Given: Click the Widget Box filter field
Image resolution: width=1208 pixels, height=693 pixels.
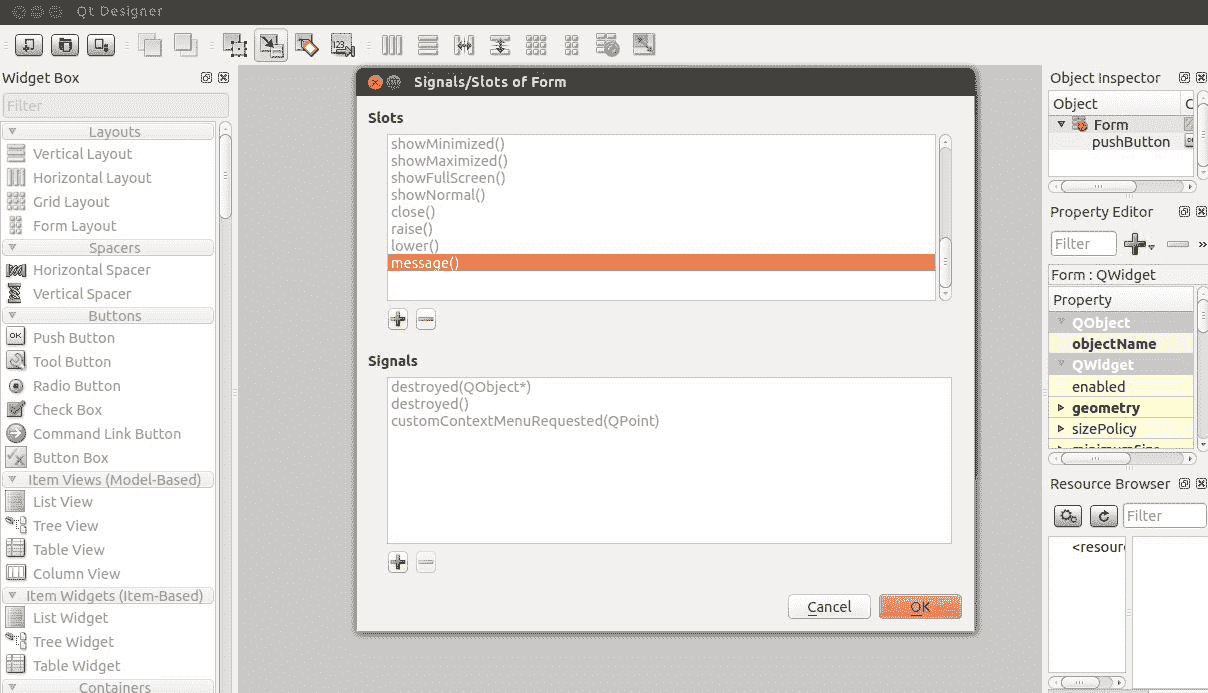Looking at the screenshot, I should coord(115,105).
